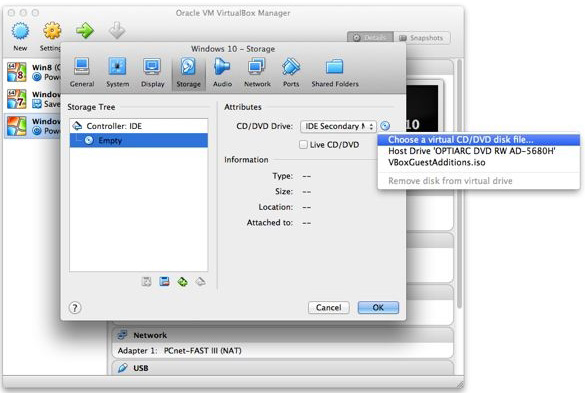
Task: Select Controller: IDE in Storage Tree
Action: click(138, 126)
